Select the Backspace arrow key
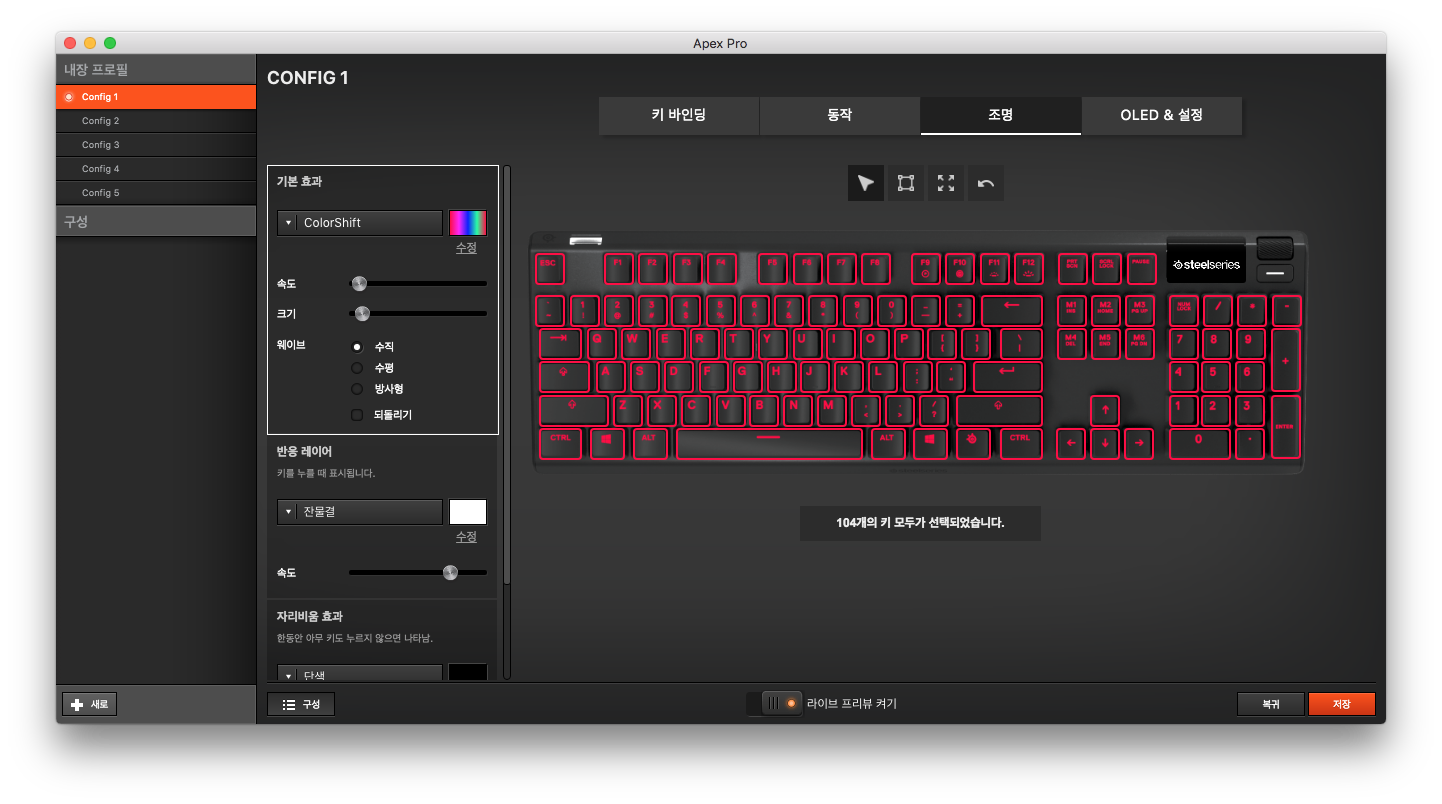1442x804 pixels. click(1011, 310)
